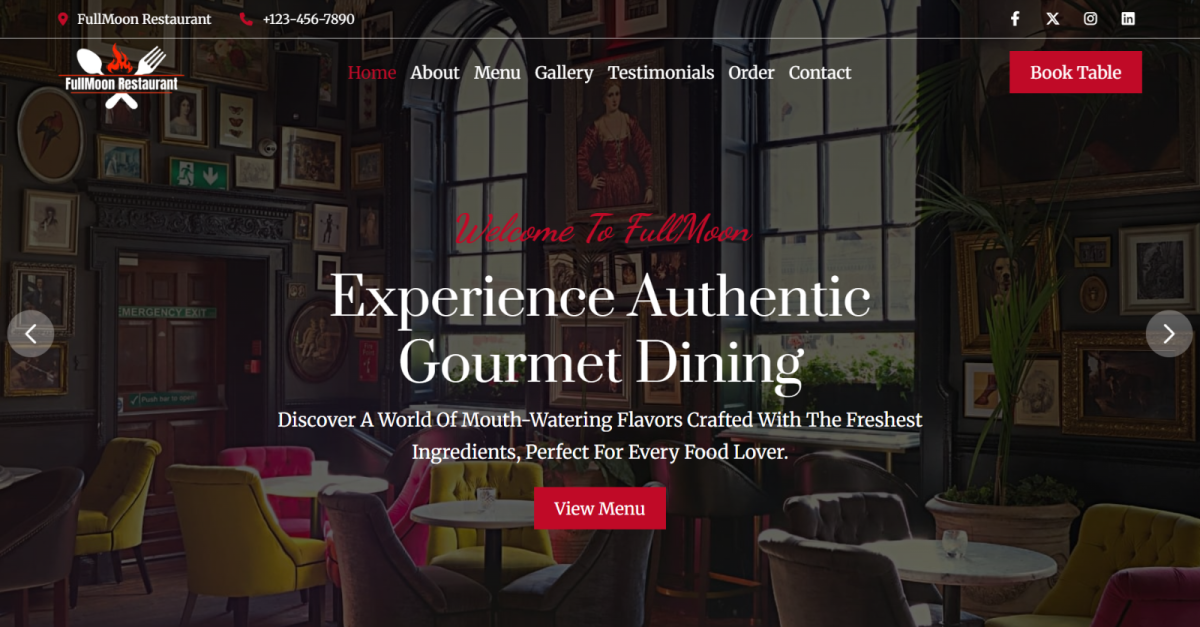Open the Order page link
Image resolution: width=1200 pixels, height=627 pixels.
(751, 72)
